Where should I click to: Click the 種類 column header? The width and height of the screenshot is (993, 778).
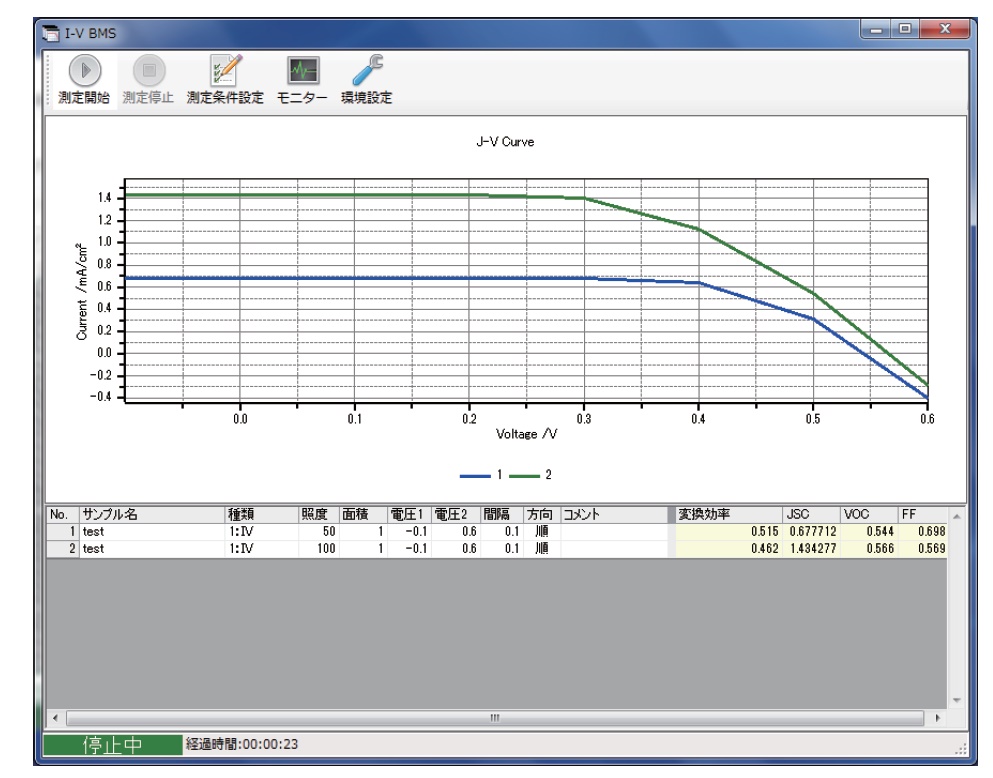tap(262, 514)
